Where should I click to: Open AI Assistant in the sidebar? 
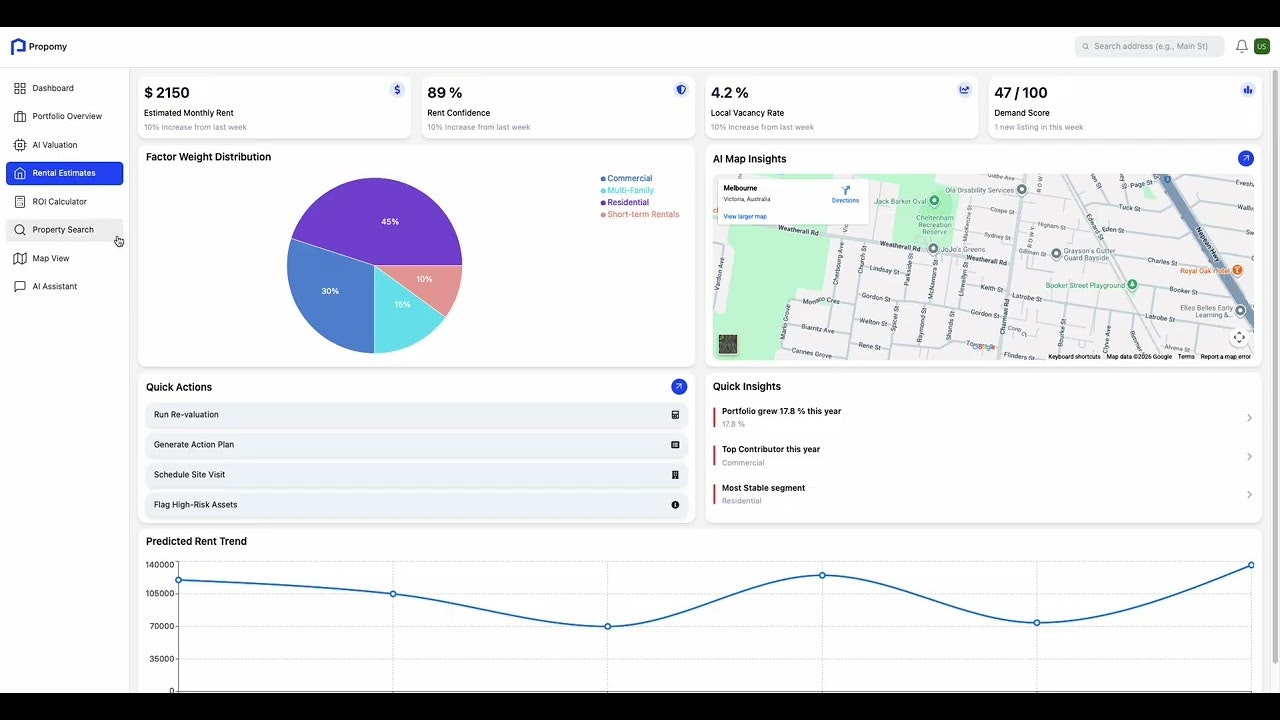[64, 286]
